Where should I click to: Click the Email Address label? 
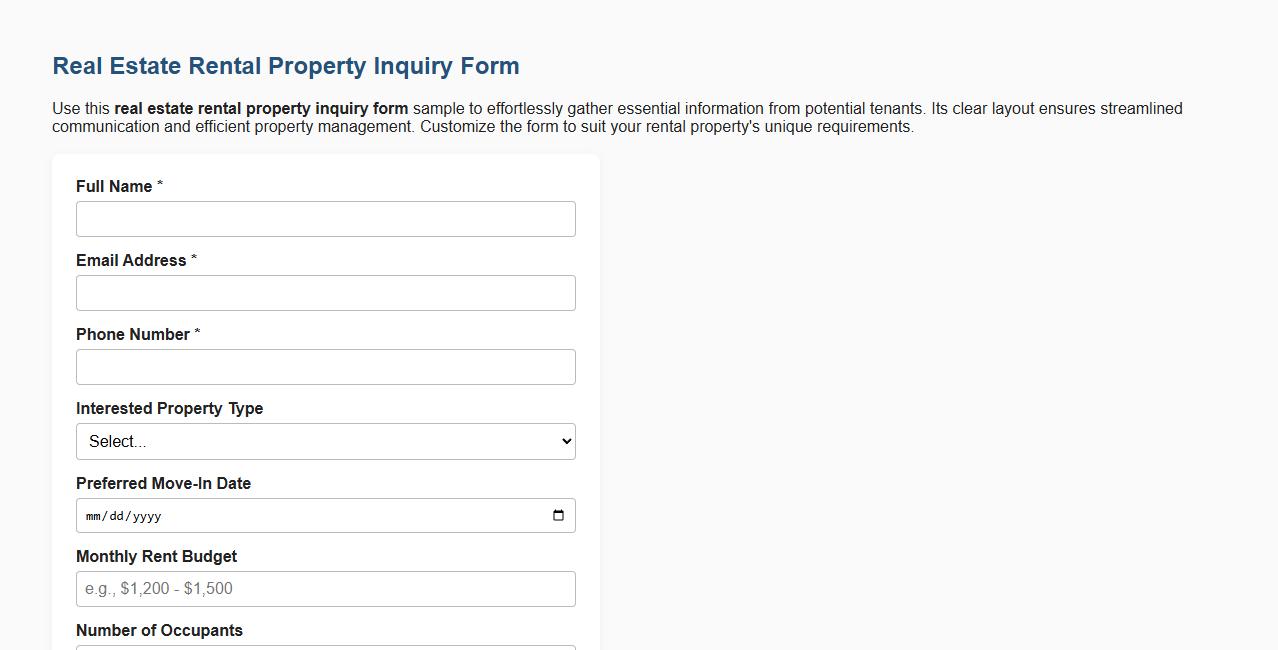click(x=131, y=260)
